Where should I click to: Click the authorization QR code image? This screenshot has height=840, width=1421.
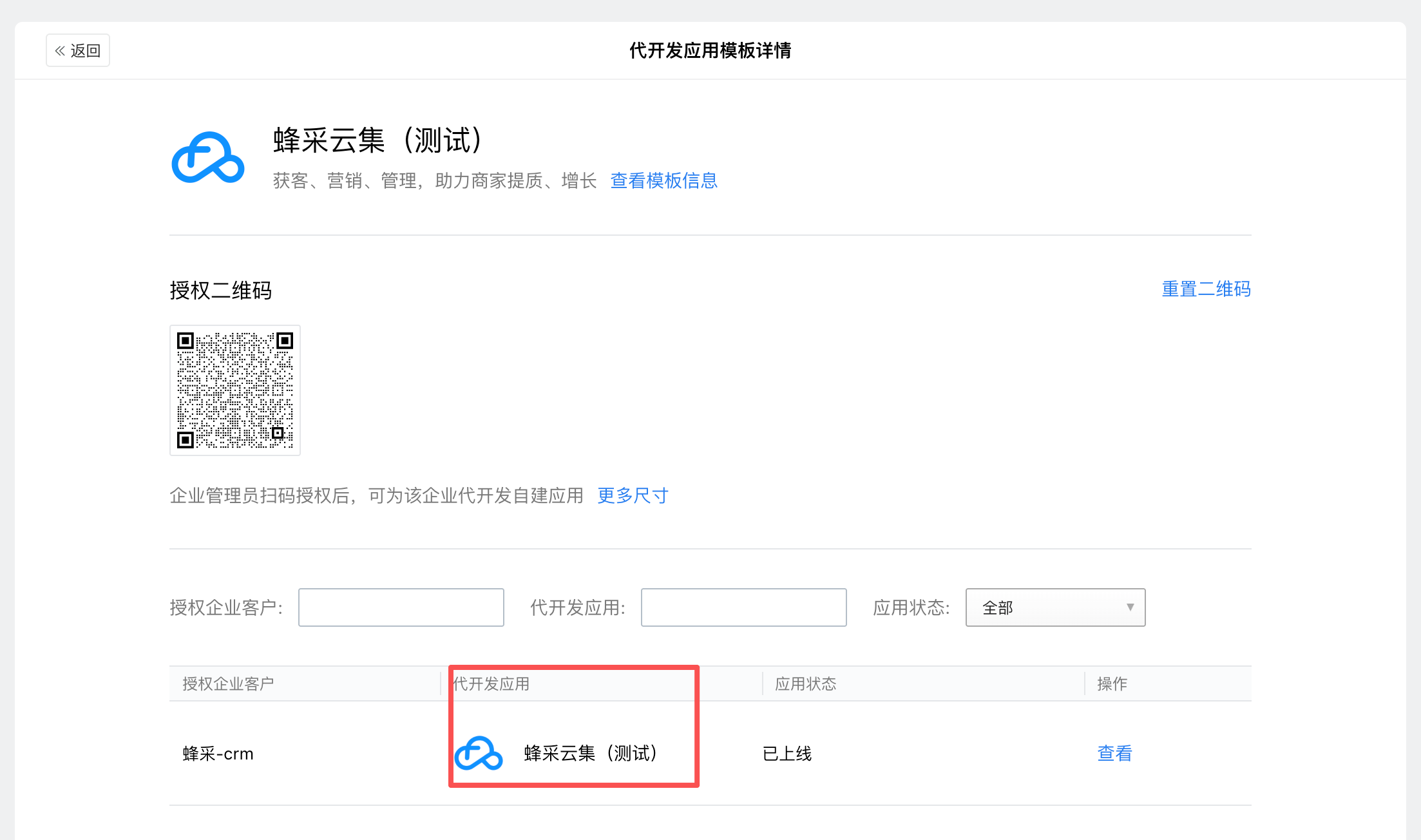pos(235,390)
